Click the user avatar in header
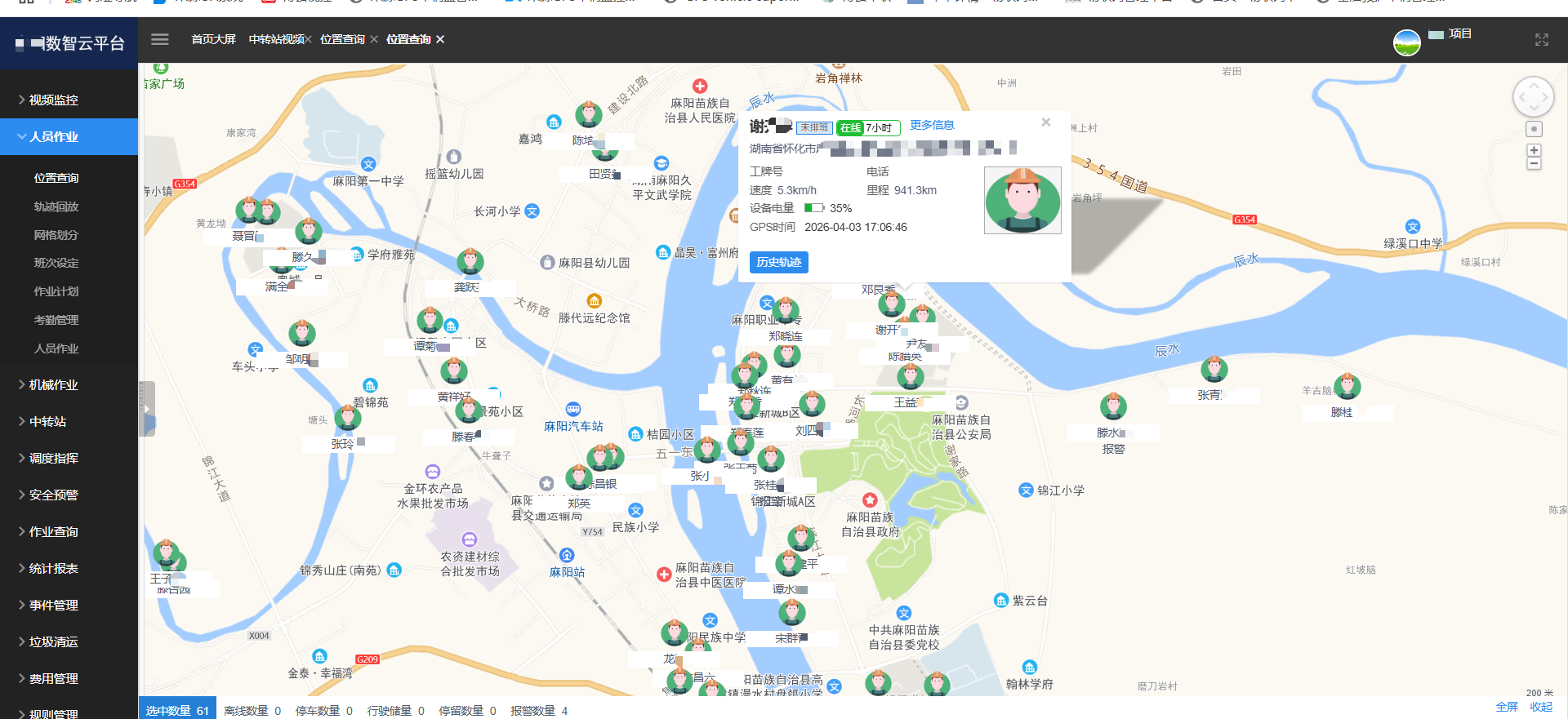This screenshot has width=1568, height=719. (1406, 42)
